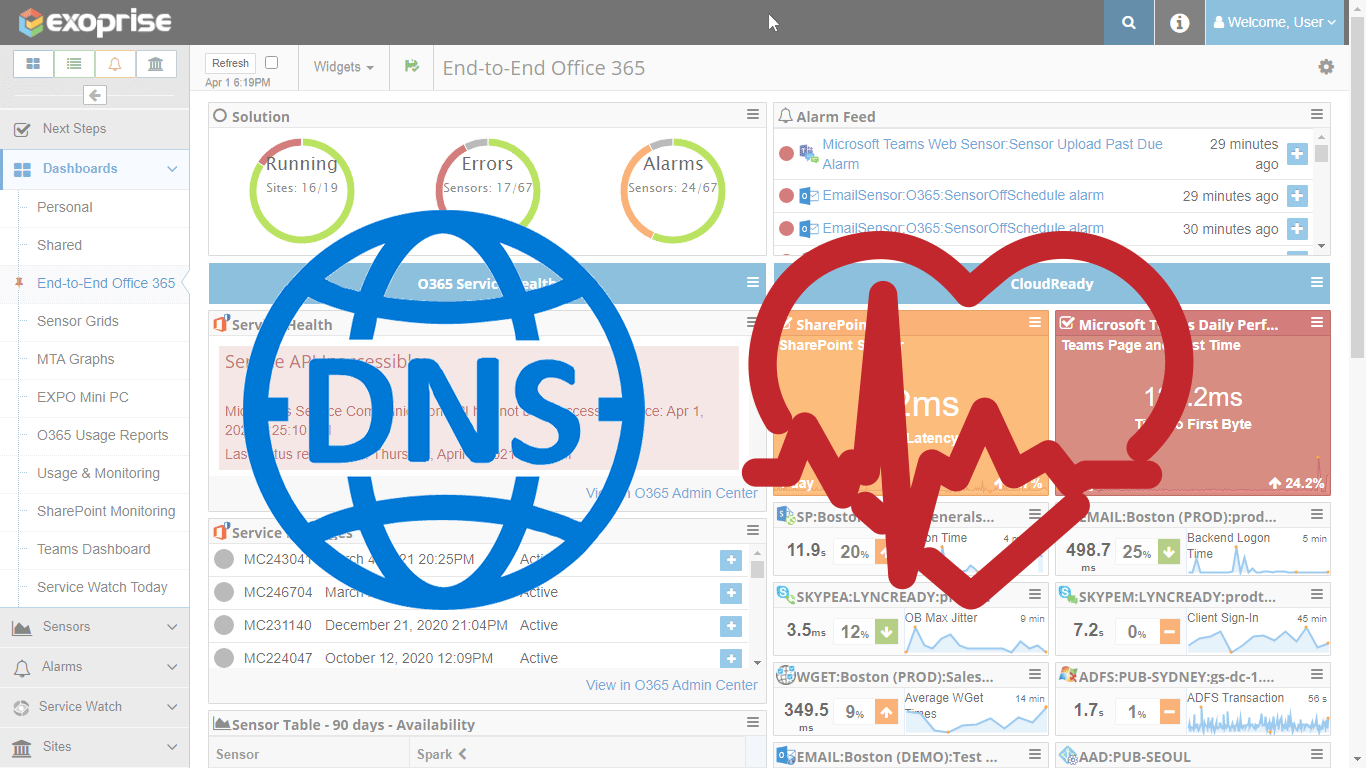Open the SharePoint Monitoring dashboard
The width and height of the screenshot is (1366, 768).
(106, 511)
